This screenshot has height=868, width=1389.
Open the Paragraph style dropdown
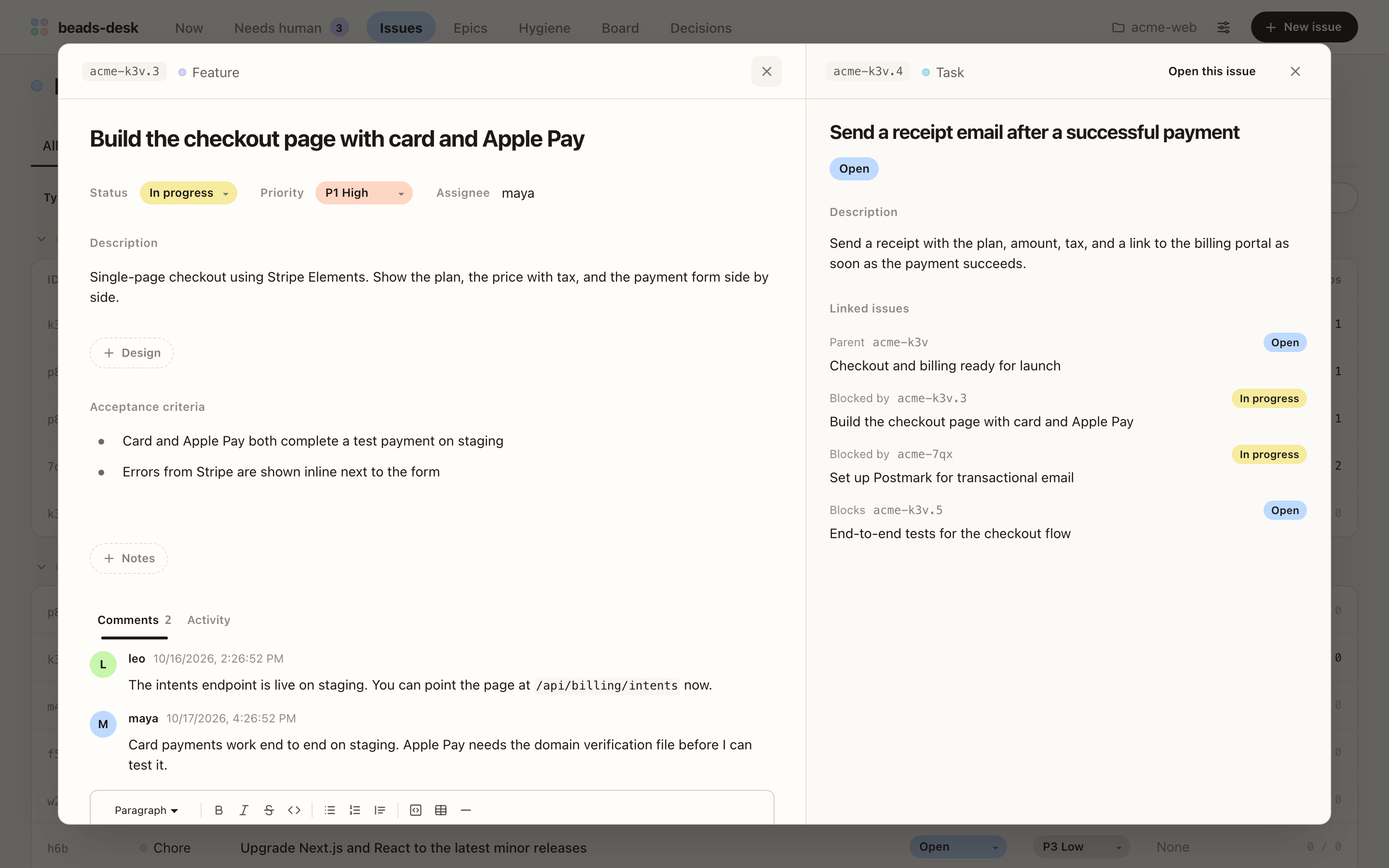click(x=146, y=810)
